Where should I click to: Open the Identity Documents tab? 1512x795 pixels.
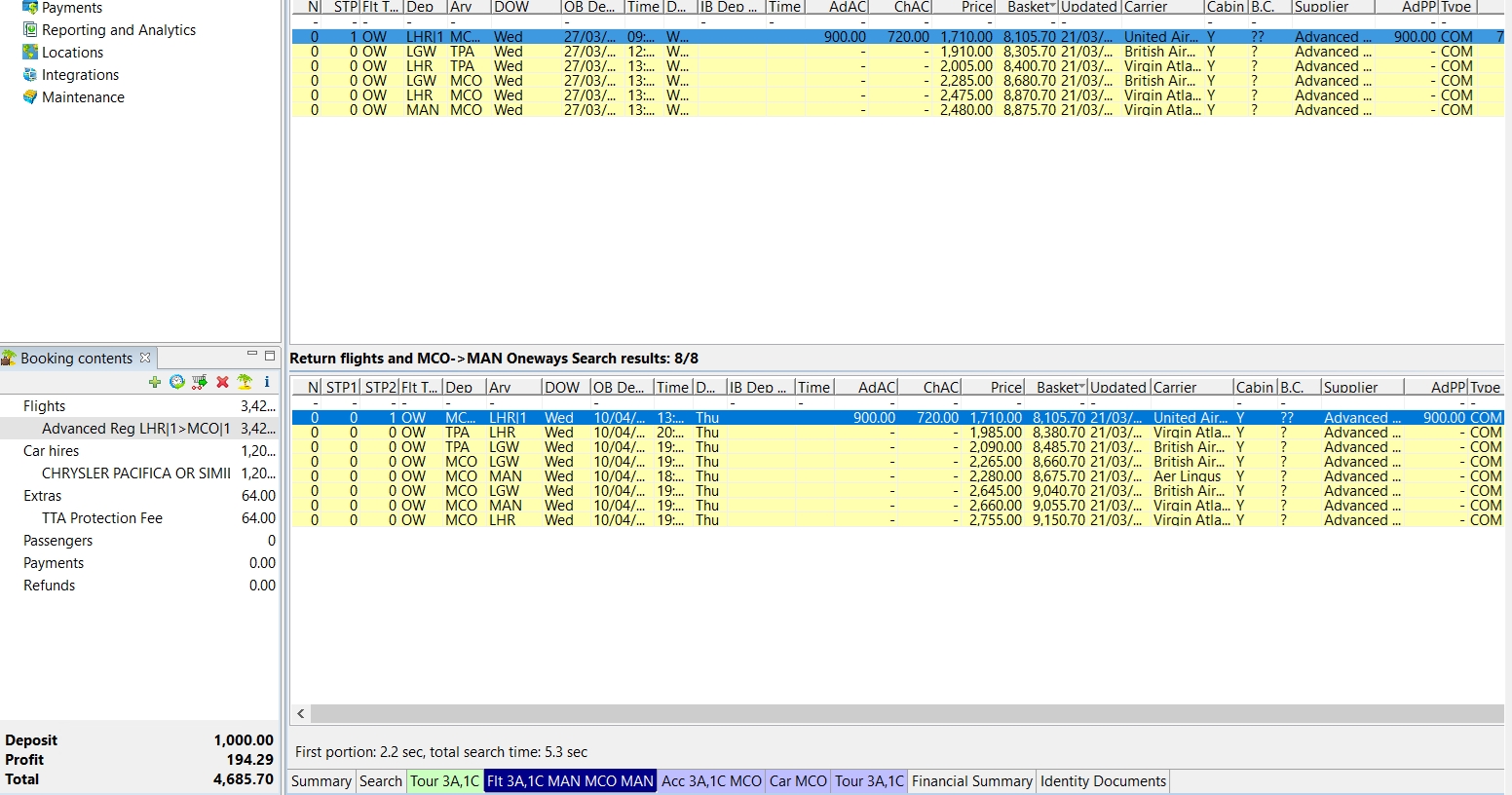tap(1103, 780)
